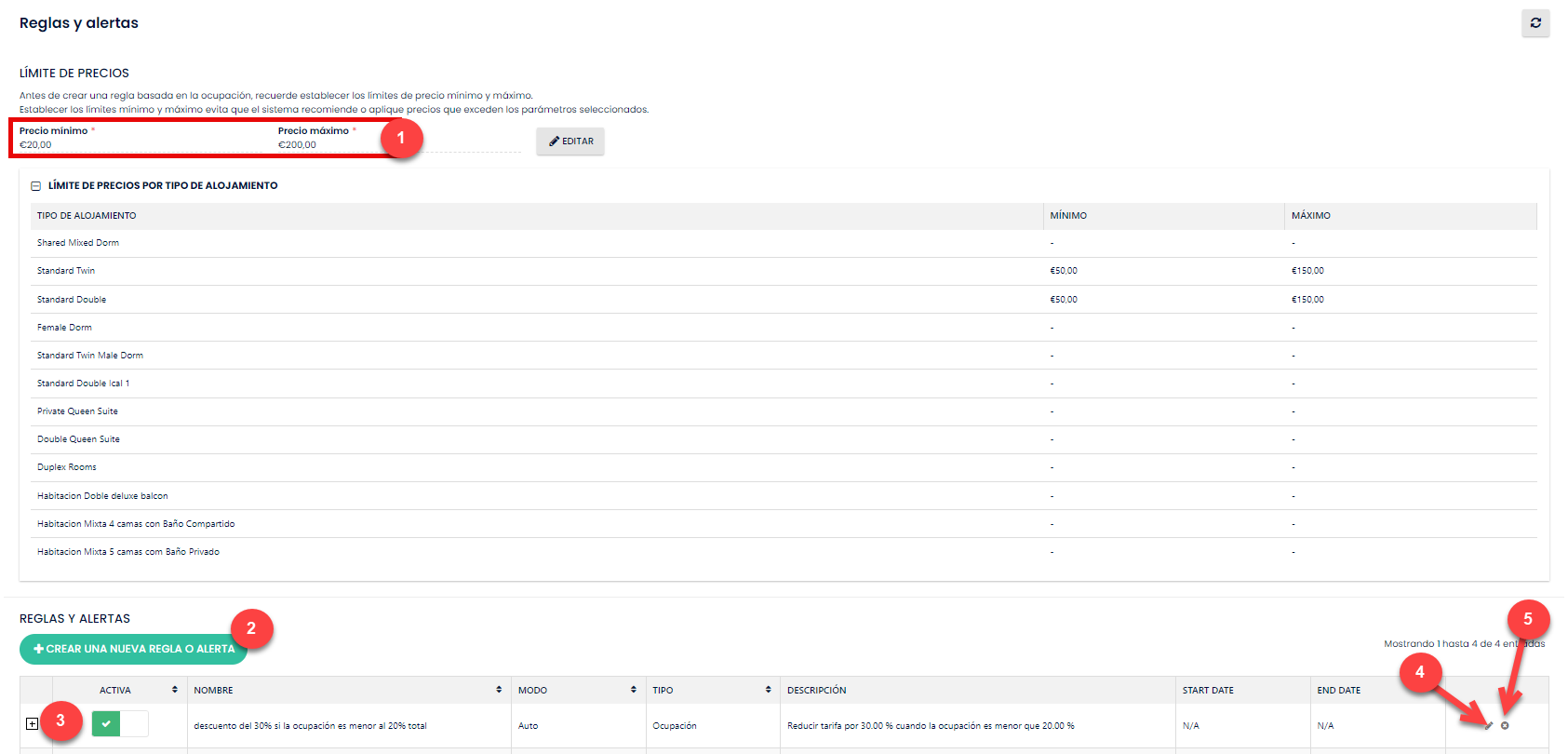Click the refresh icon at top right
The image size is (1568, 754).
(1535, 23)
